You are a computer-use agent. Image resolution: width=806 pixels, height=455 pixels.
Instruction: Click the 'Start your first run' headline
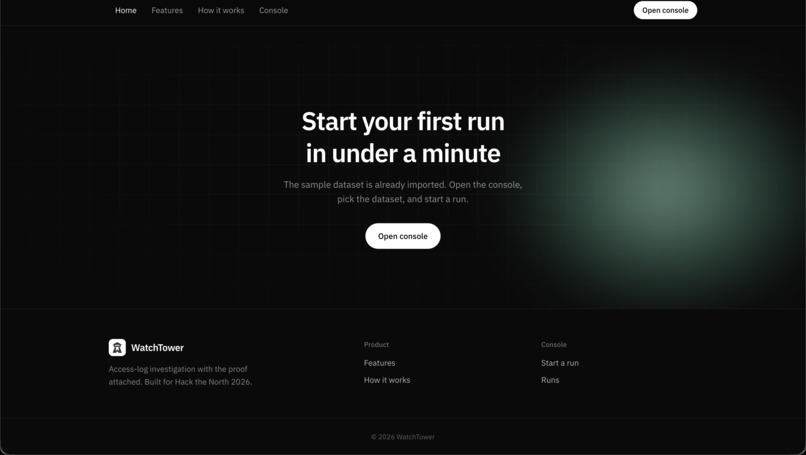(403, 137)
